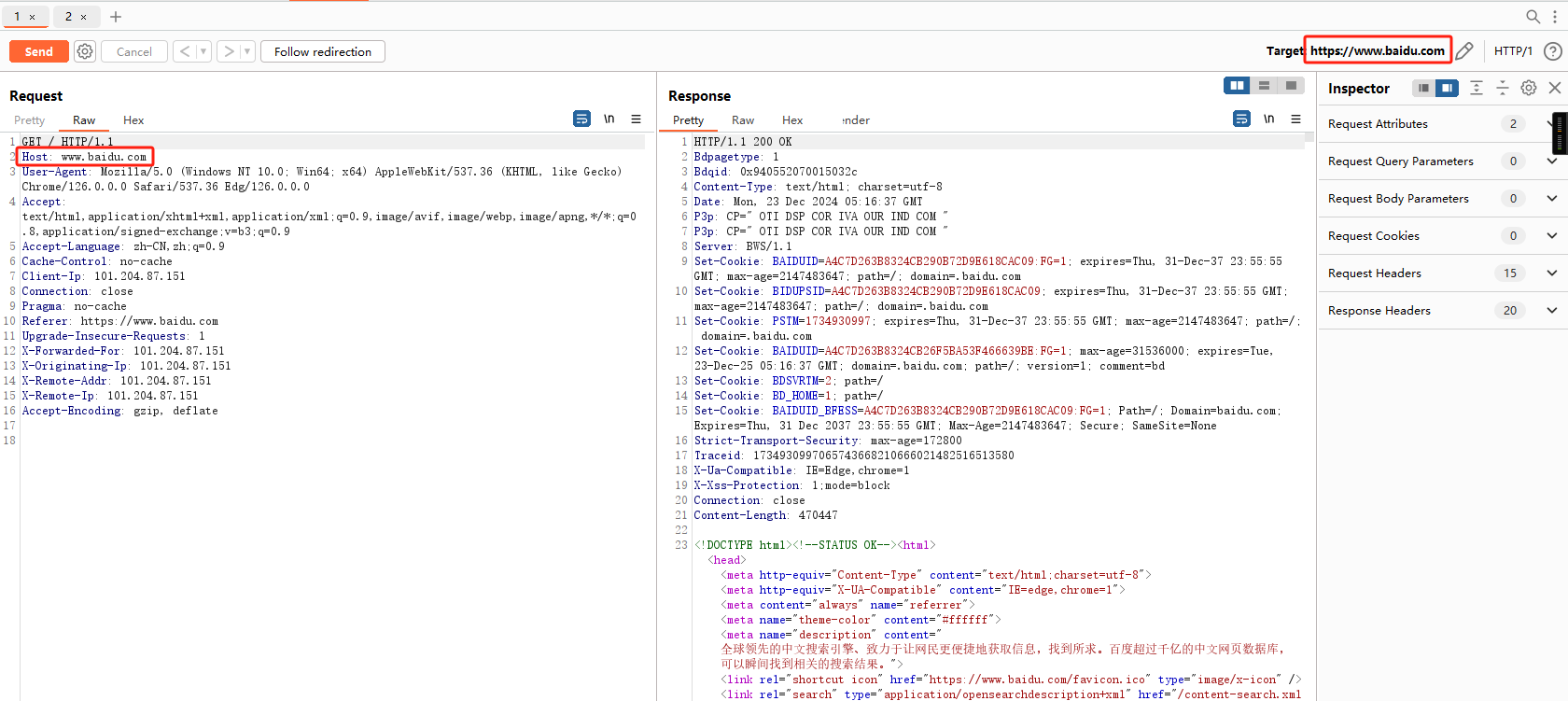Expand the Request Headers section in Inspector
This screenshot has width=1568, height=701.
tap(1551, 273)
